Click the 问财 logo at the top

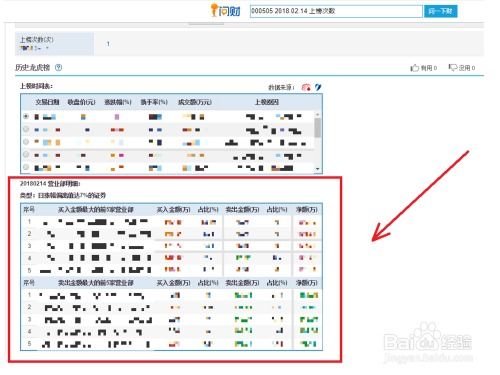(226, 10)
